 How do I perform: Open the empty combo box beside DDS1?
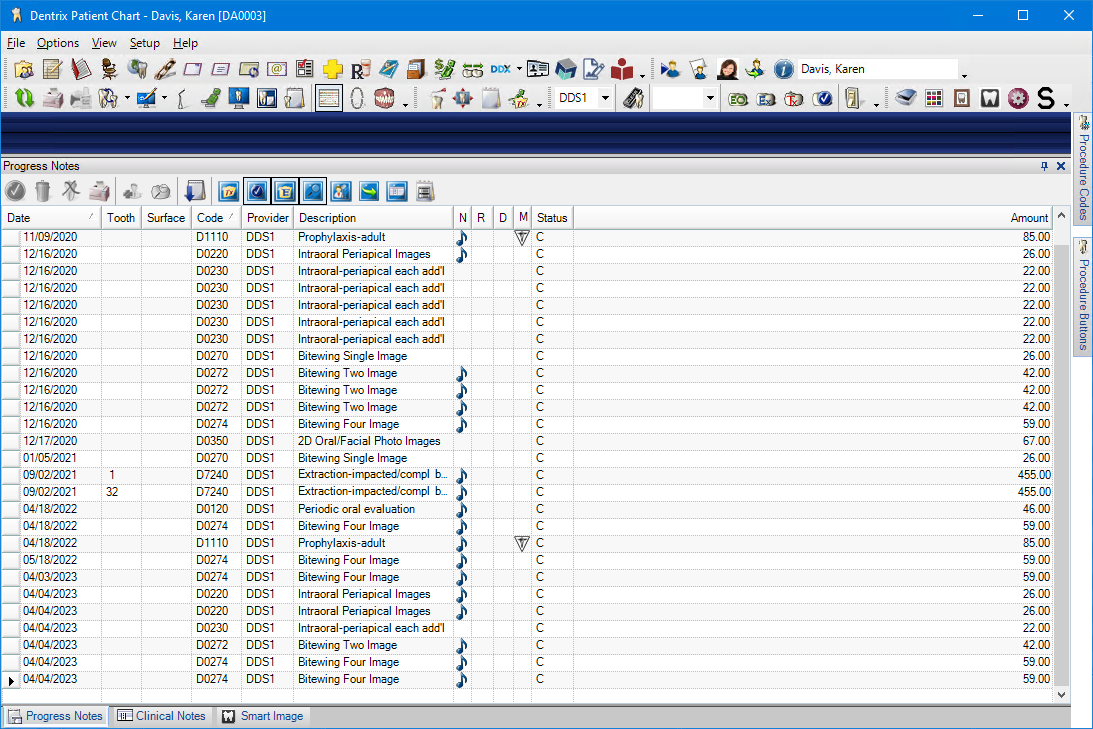click(710, 98)
